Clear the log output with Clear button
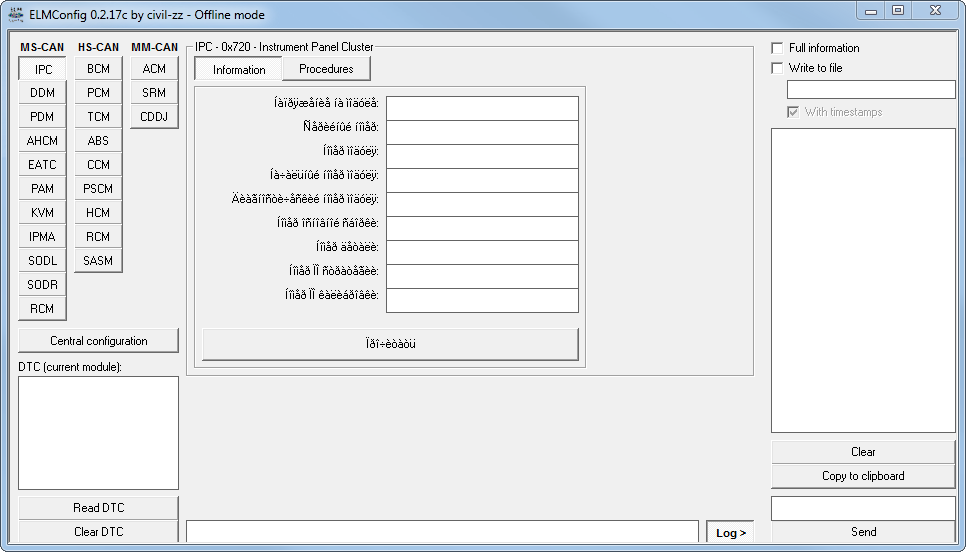Image resolution: width=966 pixels, height=552 pixels. coord(862,452)
